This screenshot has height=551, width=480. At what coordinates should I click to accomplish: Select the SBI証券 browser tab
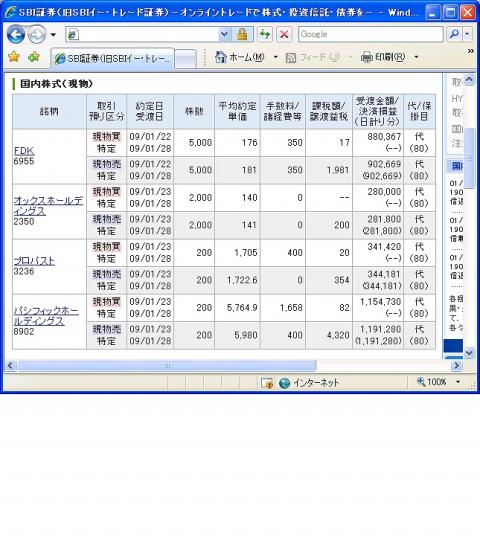pyautogui.click(x=113, y=58)
